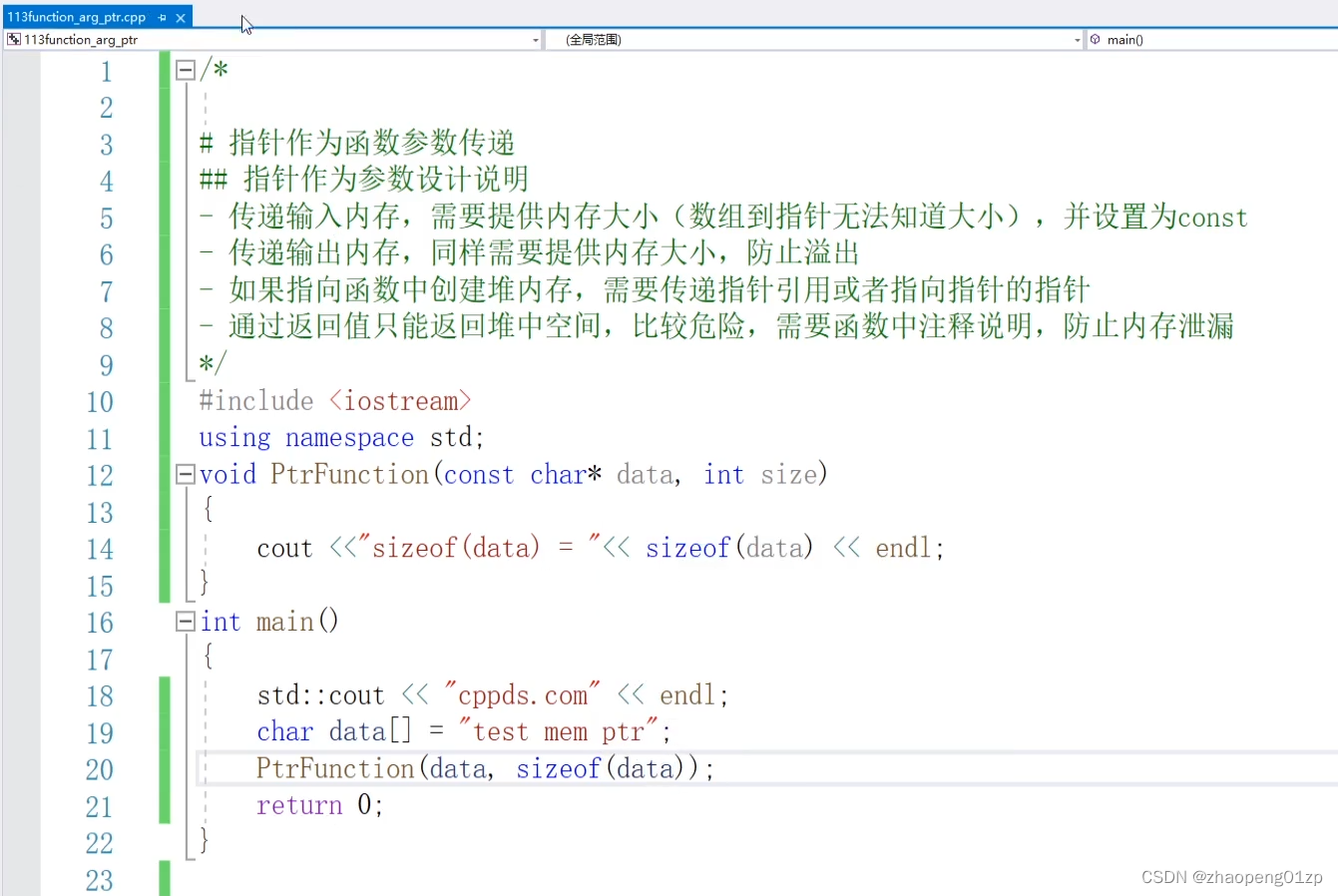The height and width of the screenshot is (896, 1338).
Task: Click the string "sizeof(data) = " on line 14
Action: 479,547
